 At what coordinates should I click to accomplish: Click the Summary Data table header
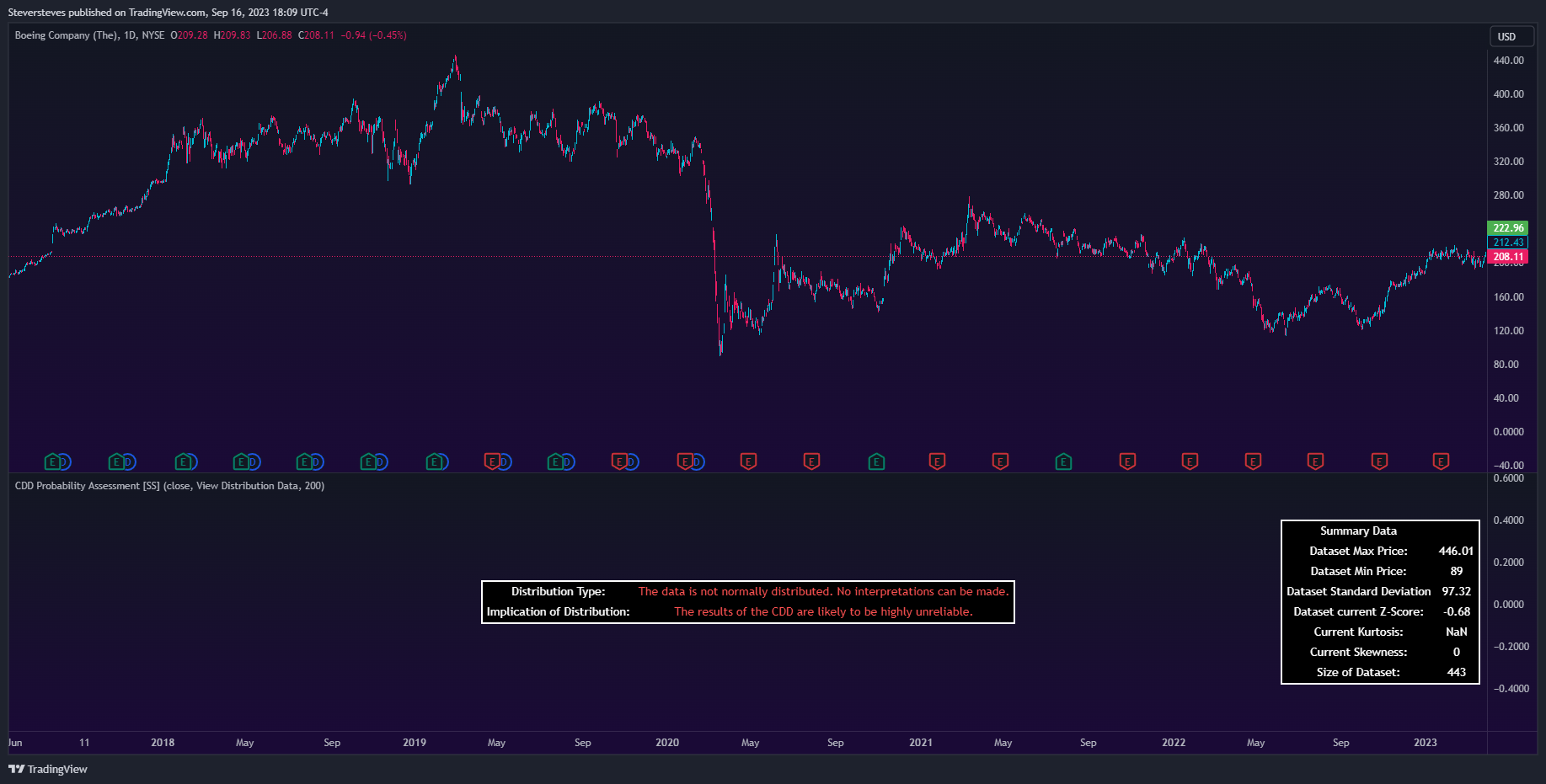coord(1358,531)
